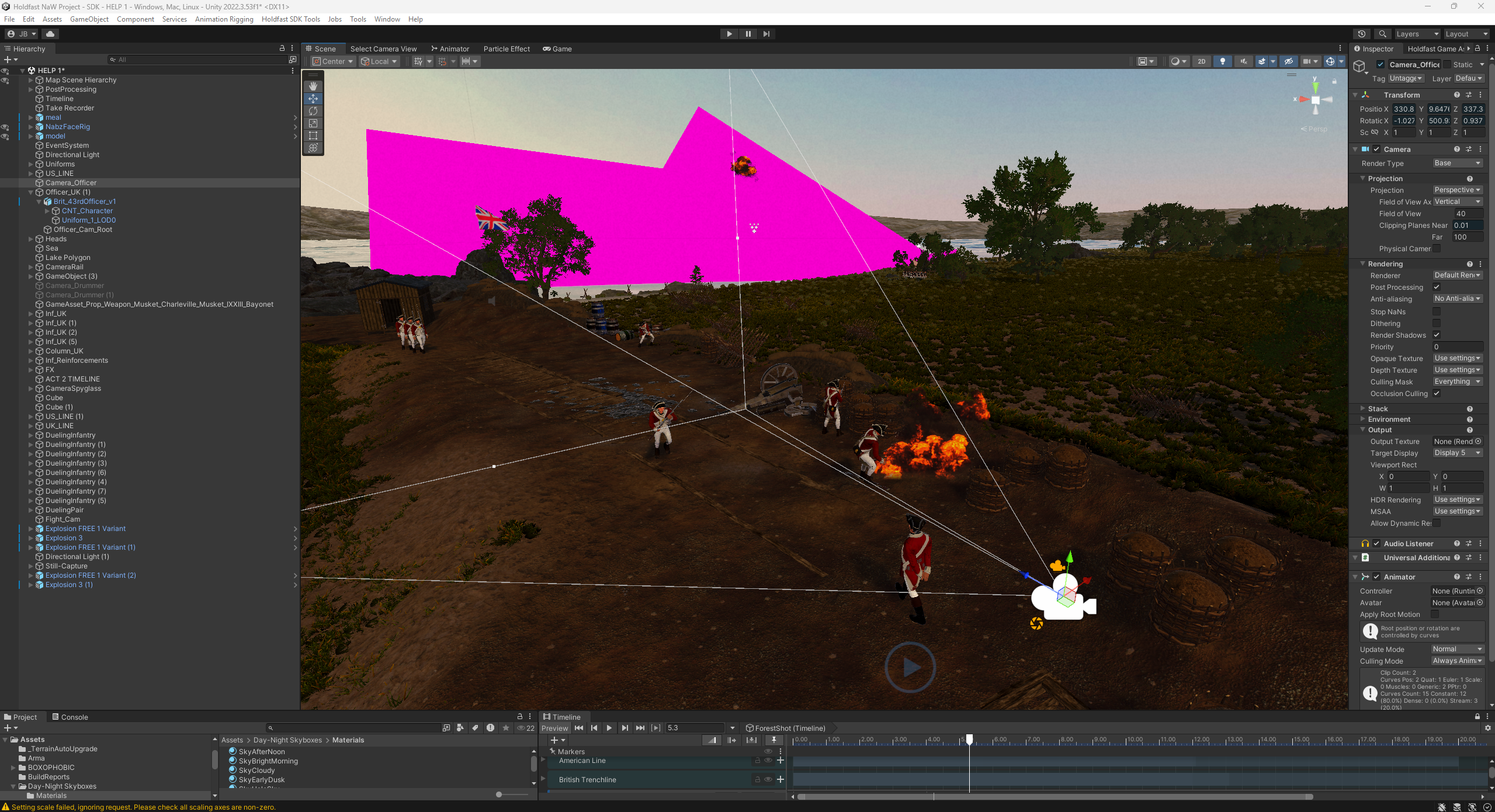1495x812 pixels.
Task: Switch to the Animator tab
Action: (x=450, y=48)
